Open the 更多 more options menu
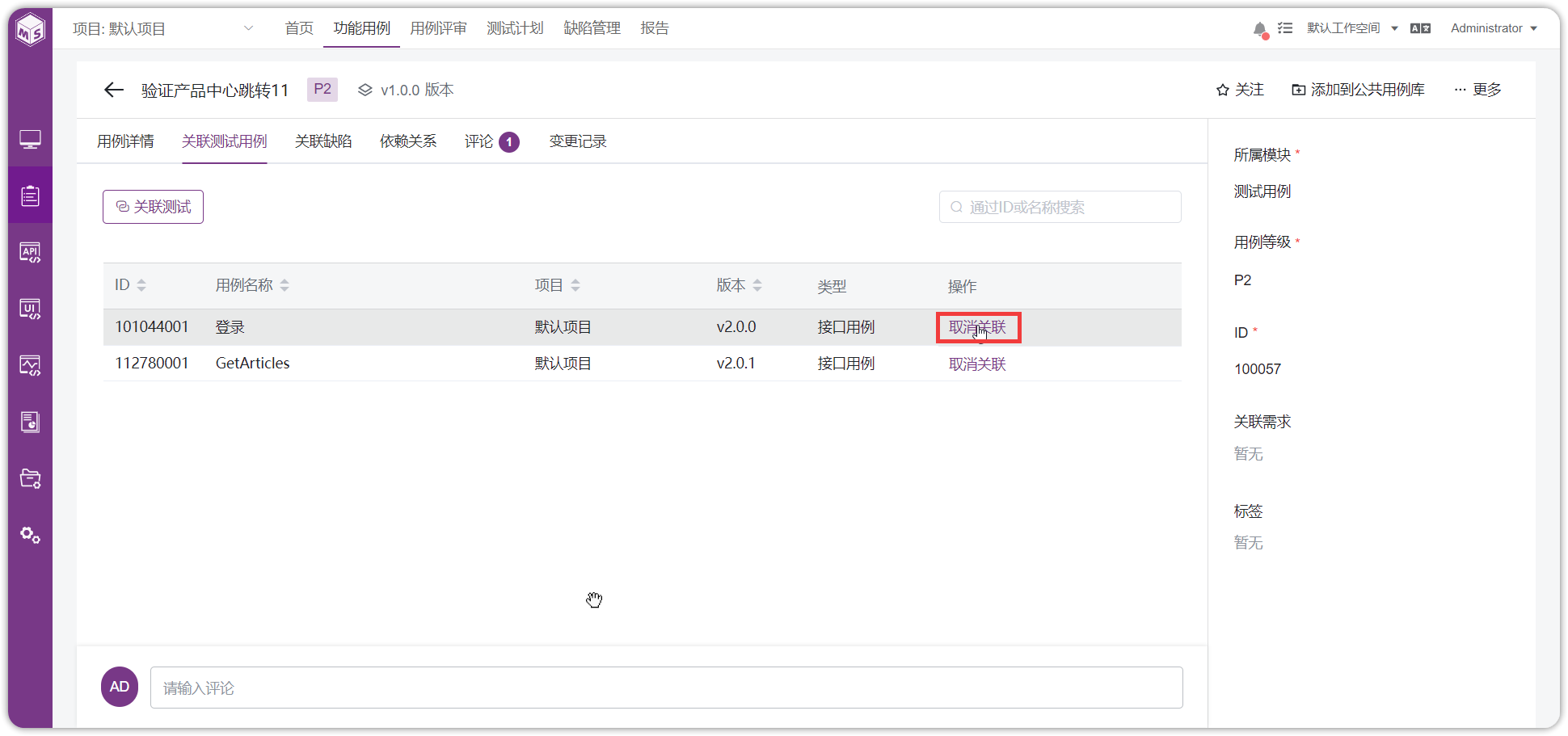Image resolution: width=1568 pixels, height=736 pixels. pos(1477,90)
